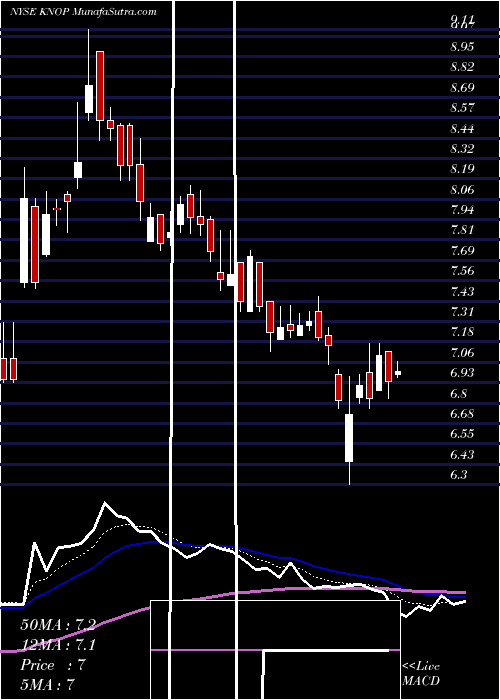Click the 7.43 price axis label

coord(462,291)
